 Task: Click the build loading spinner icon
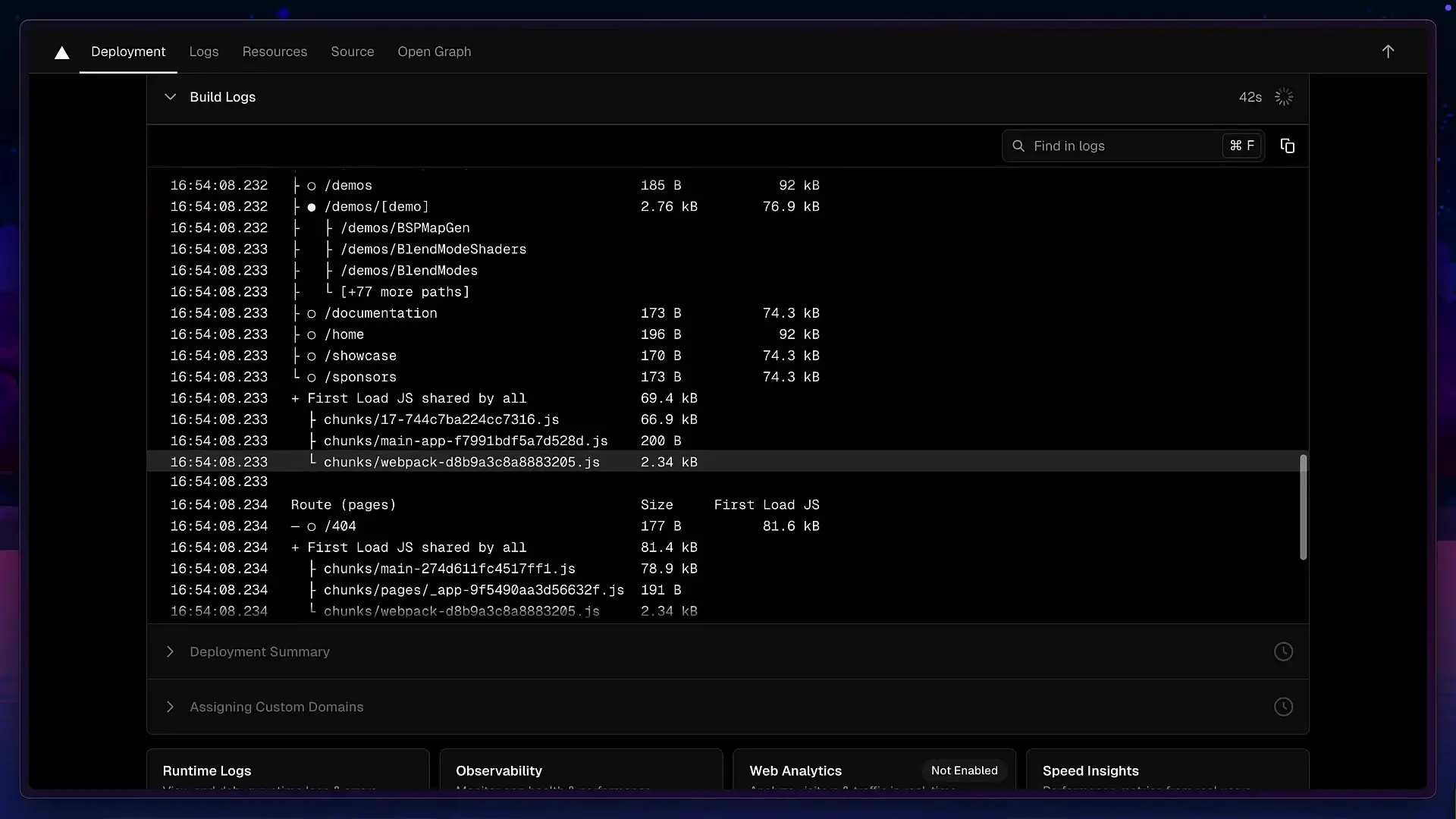1284,97
